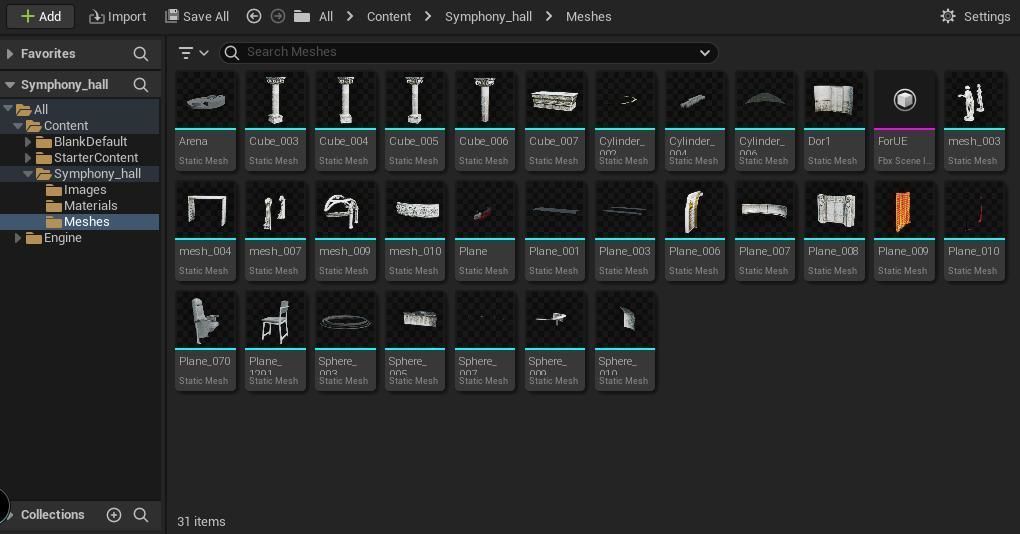This screenshot has width=1020, height=534.
Task: Select the Images folder
Action: [85, 189]
